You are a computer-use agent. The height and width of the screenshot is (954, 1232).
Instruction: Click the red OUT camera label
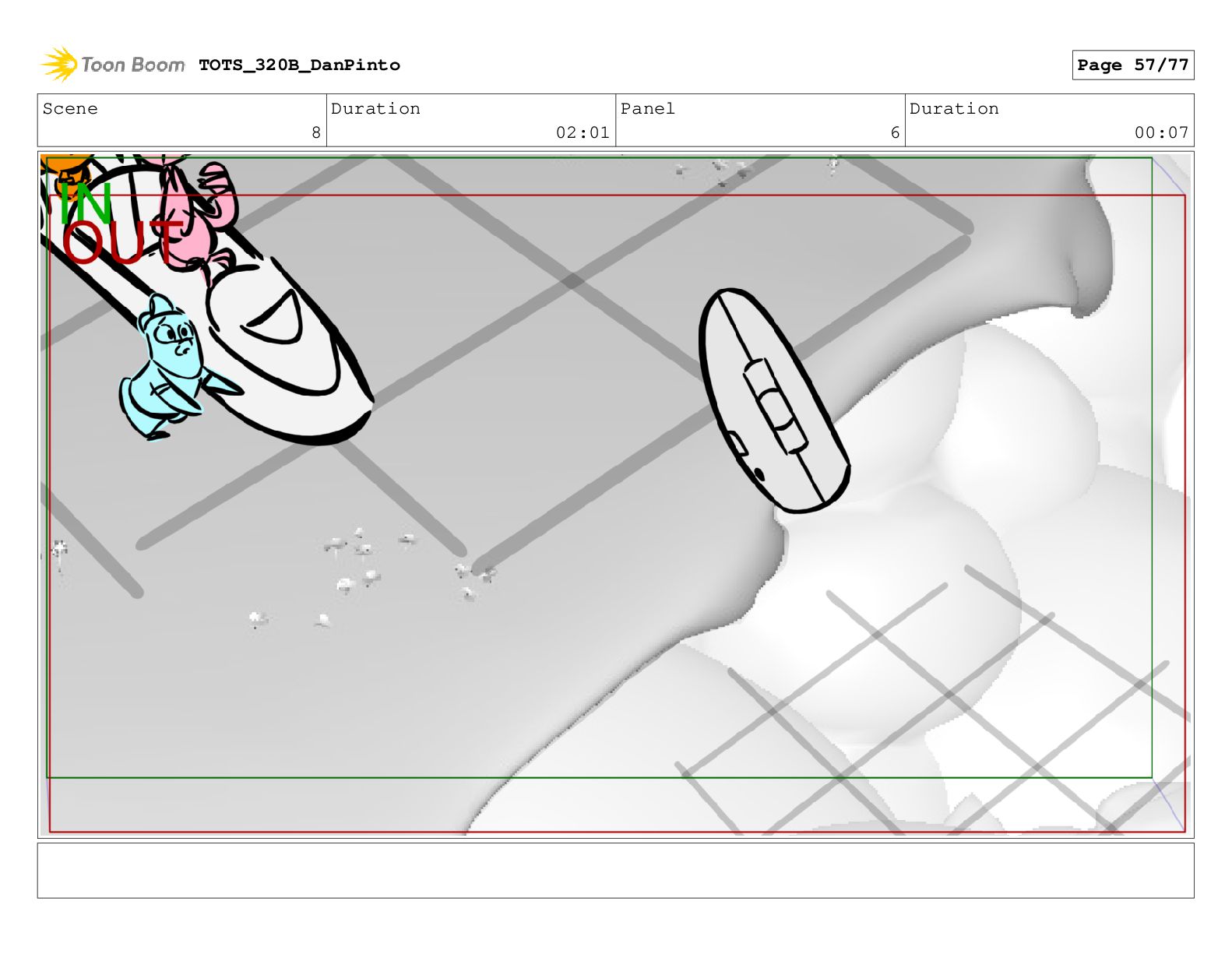[x=122, y=242]
